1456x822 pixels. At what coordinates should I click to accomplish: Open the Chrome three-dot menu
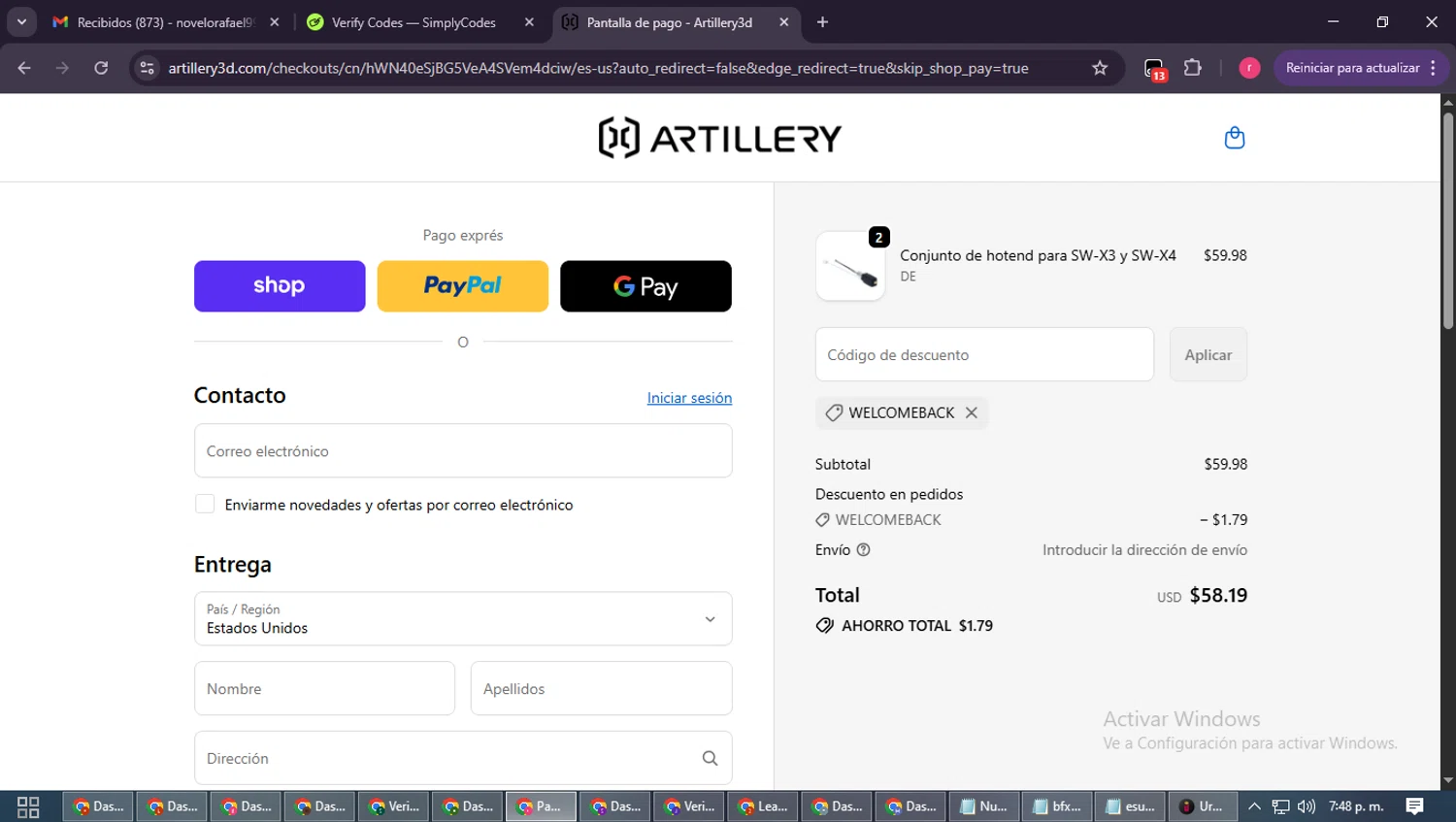coord(1434,68)
